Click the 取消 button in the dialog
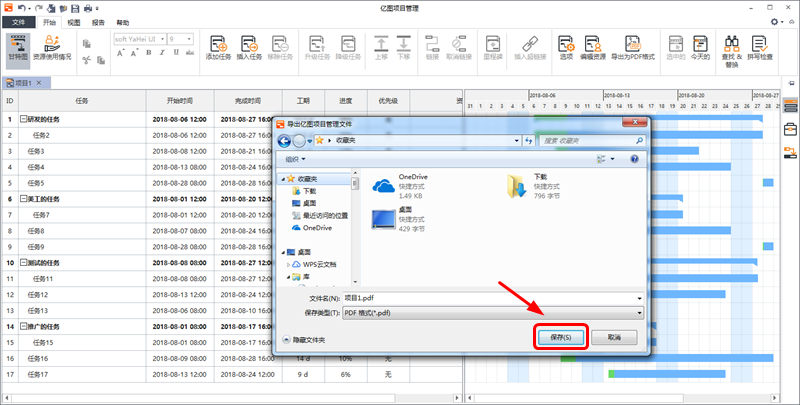The height and width of the screenshot is (405, 800). click(614, 337)
